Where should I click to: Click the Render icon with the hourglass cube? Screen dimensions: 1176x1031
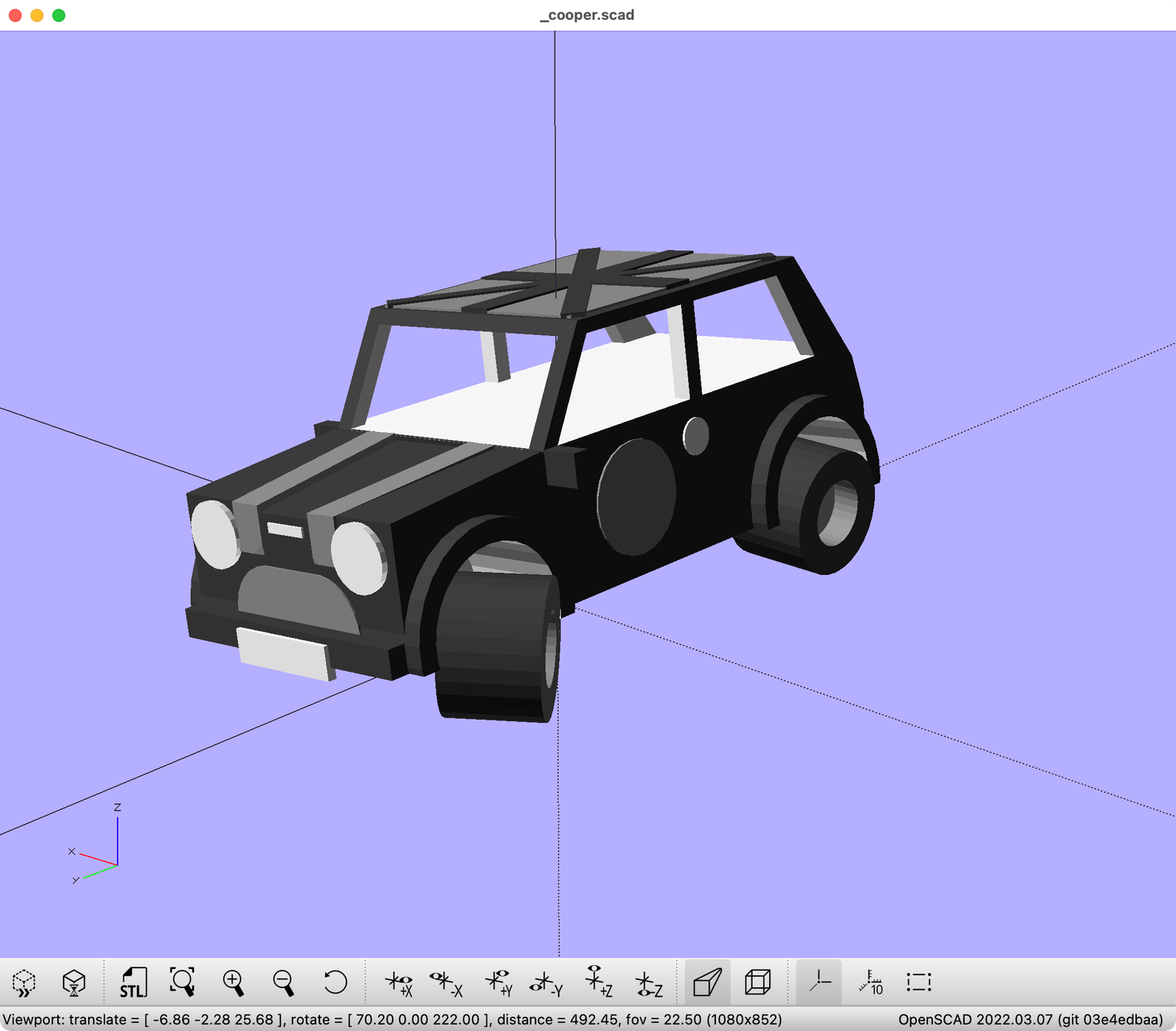pos(74,983)
